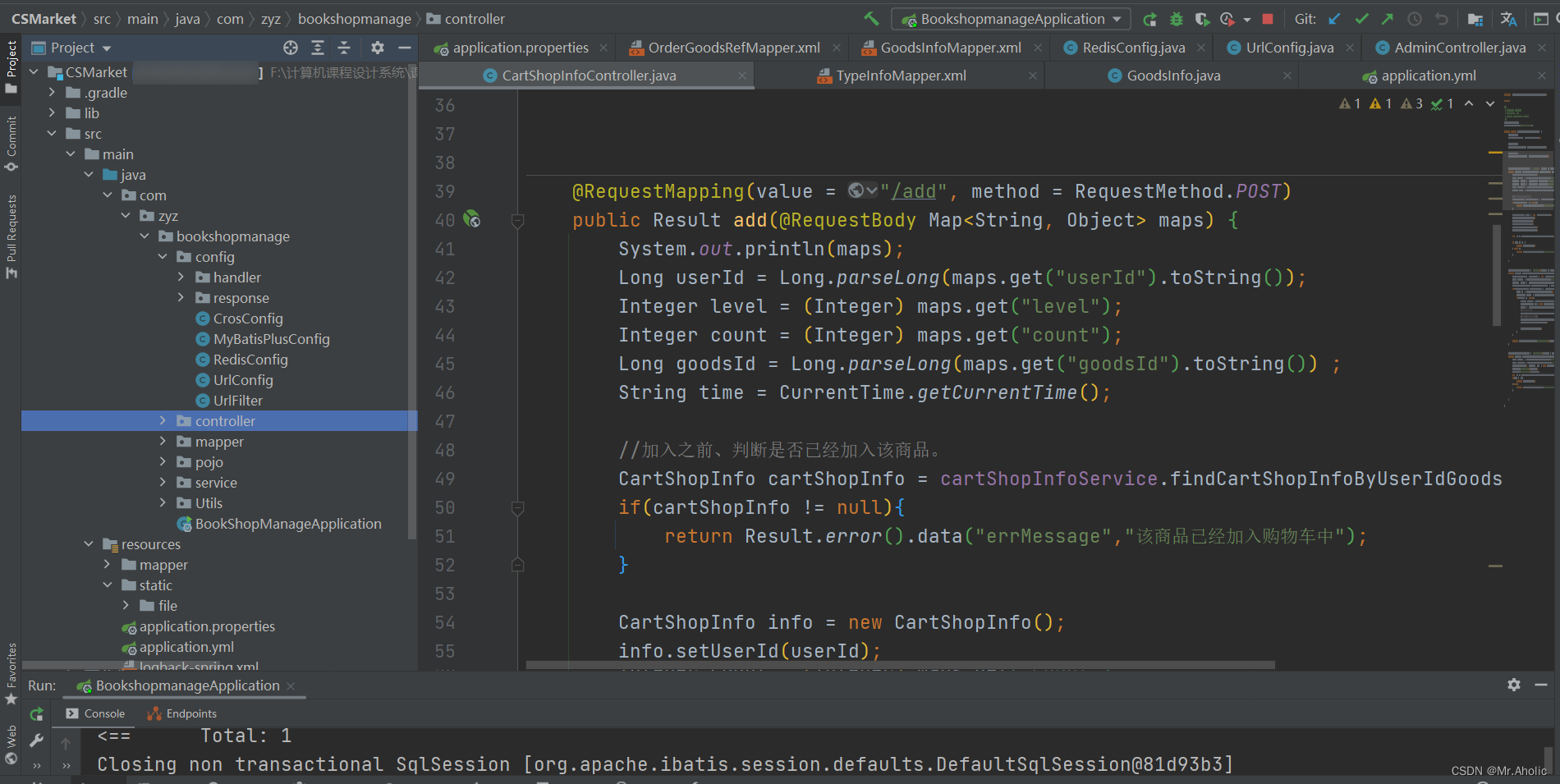This screenshot has height=784, width=1560.
Task: Click Git Commit green checkmark
Action: (x=1361, y=19)
